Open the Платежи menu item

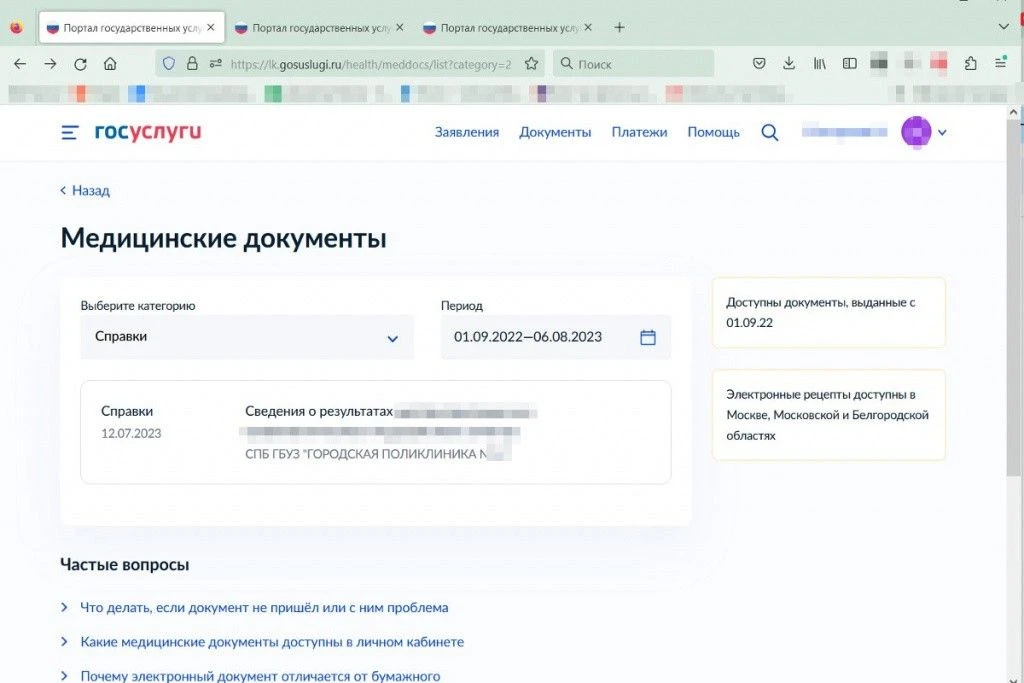point(639,133)
